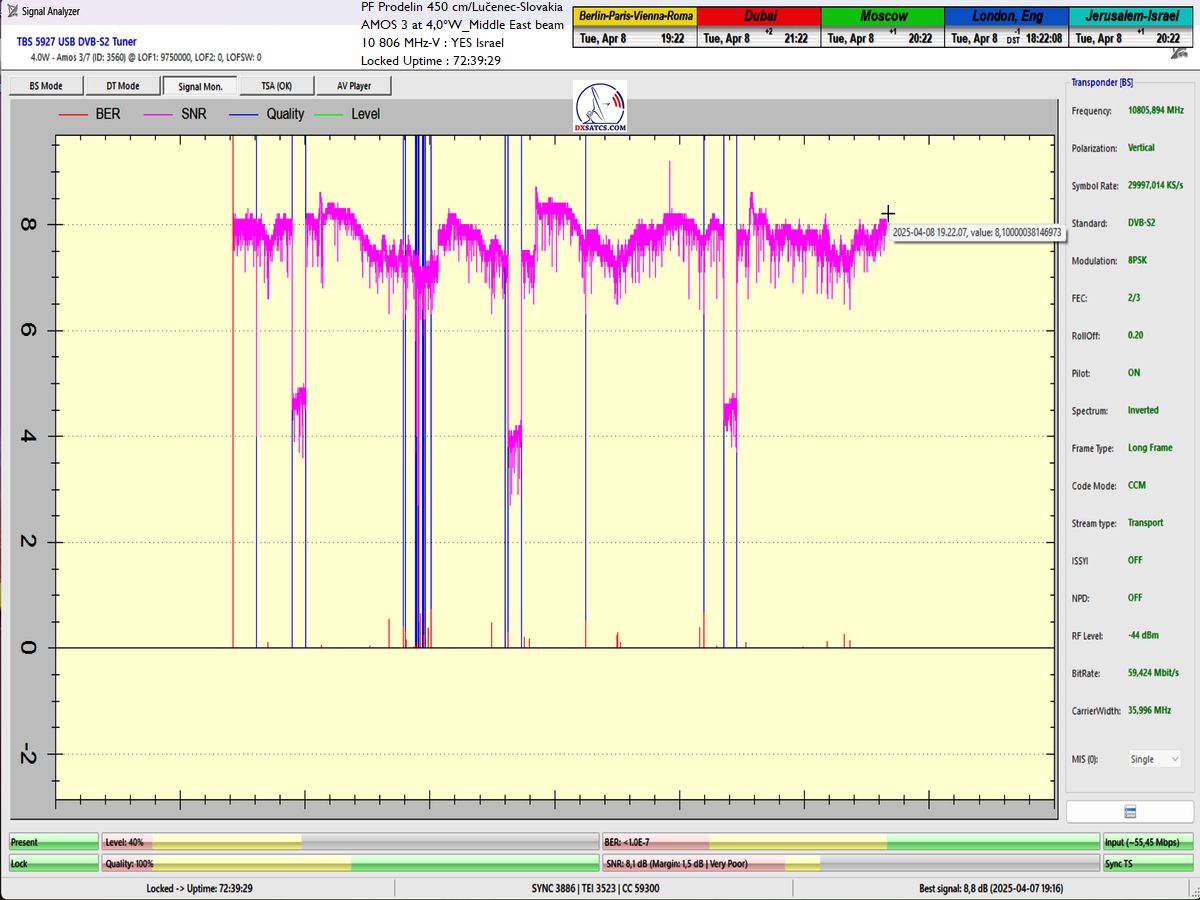Click the Level 40% signal bar
This screenshot has width=1200, height=900.
(x=350, y=843)
